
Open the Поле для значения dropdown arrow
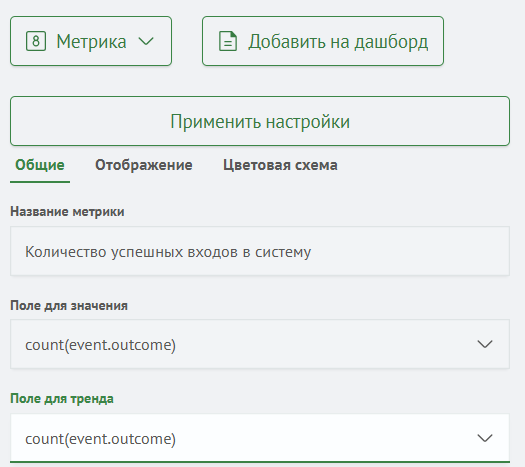485,344
